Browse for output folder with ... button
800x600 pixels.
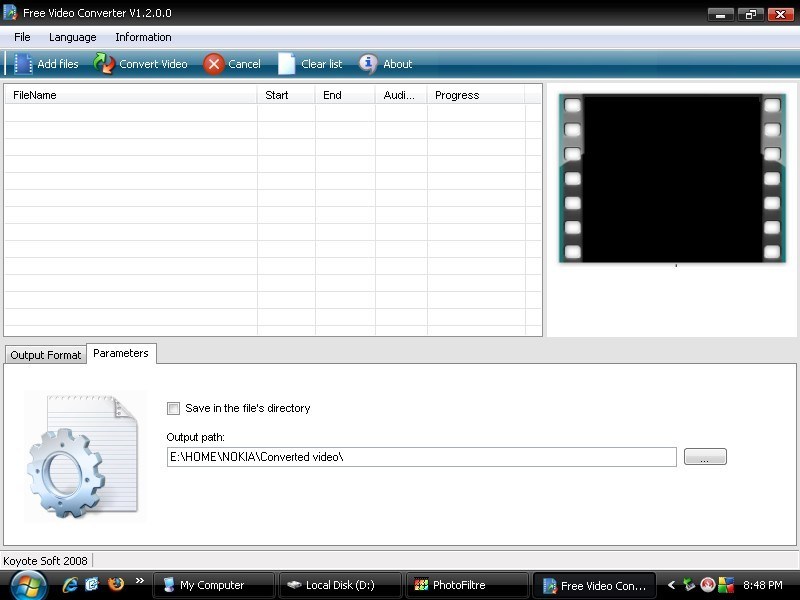pyautogui.click(x=705, y=457)
